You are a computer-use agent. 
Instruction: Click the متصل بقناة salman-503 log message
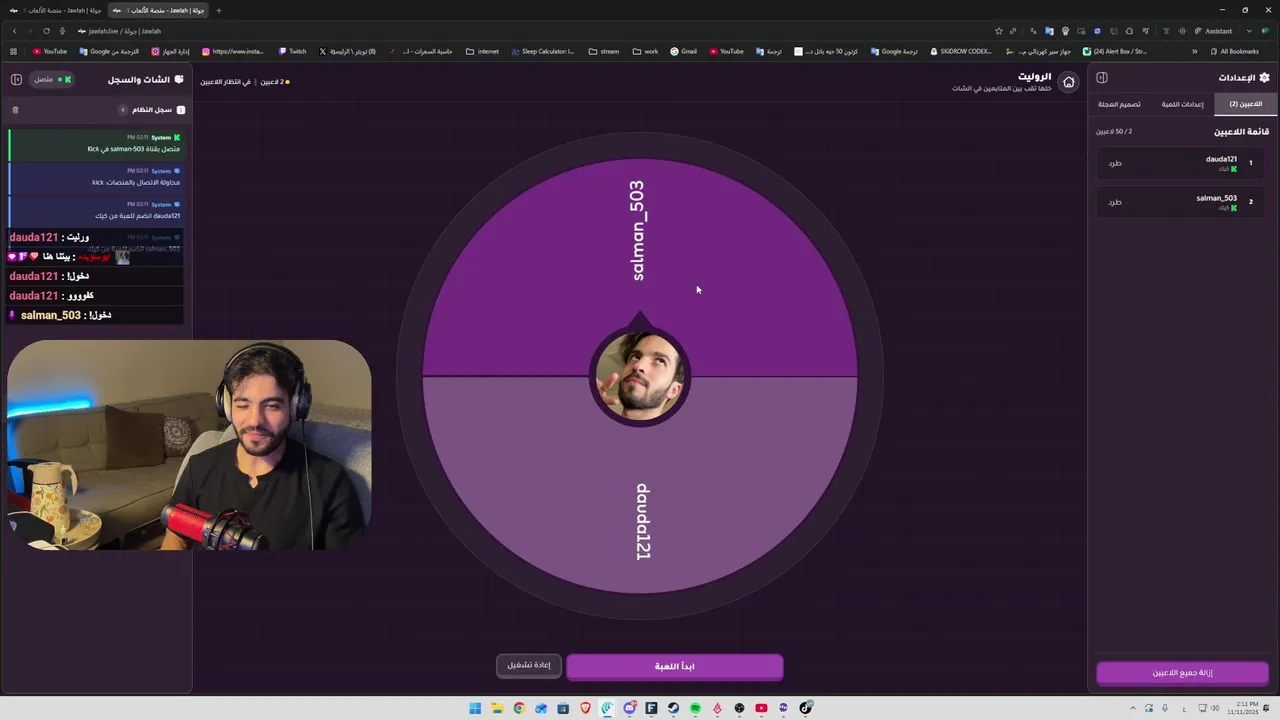pyautogui.click(x=96, y=144)
